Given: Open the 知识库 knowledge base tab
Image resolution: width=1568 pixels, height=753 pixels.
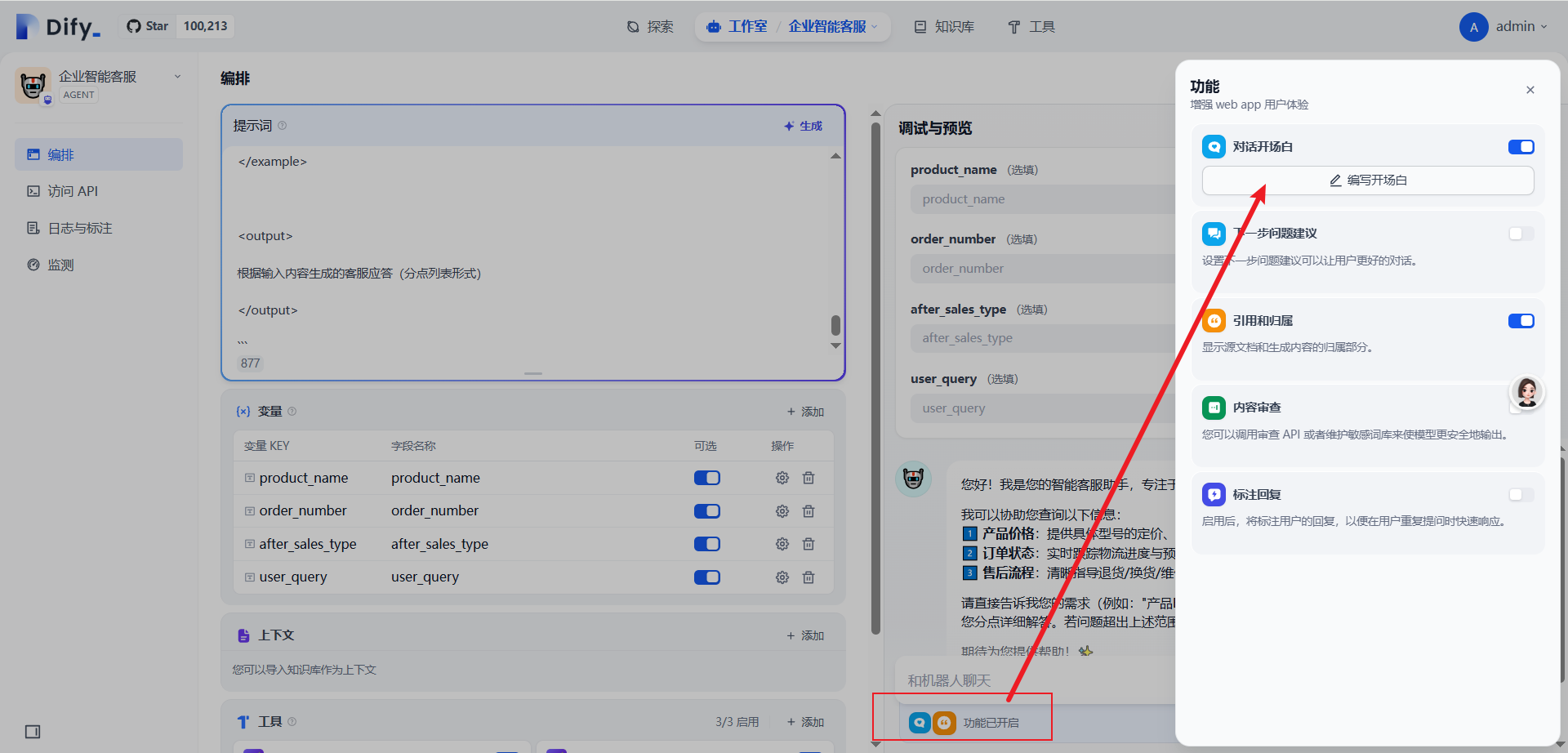Looking at the screenshot, I should point(944,27).
